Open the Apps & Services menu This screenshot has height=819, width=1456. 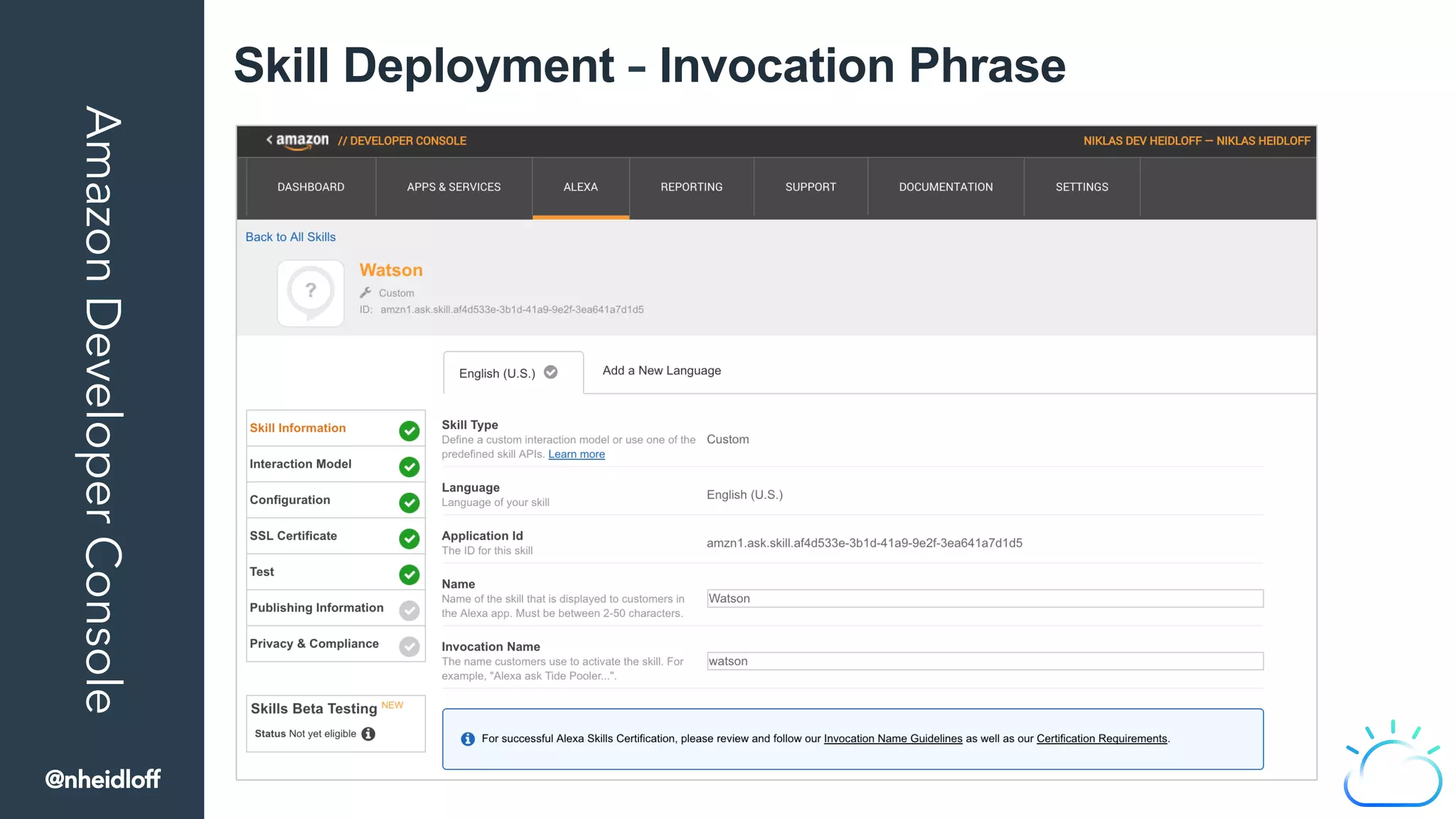[x=454, y=187]
